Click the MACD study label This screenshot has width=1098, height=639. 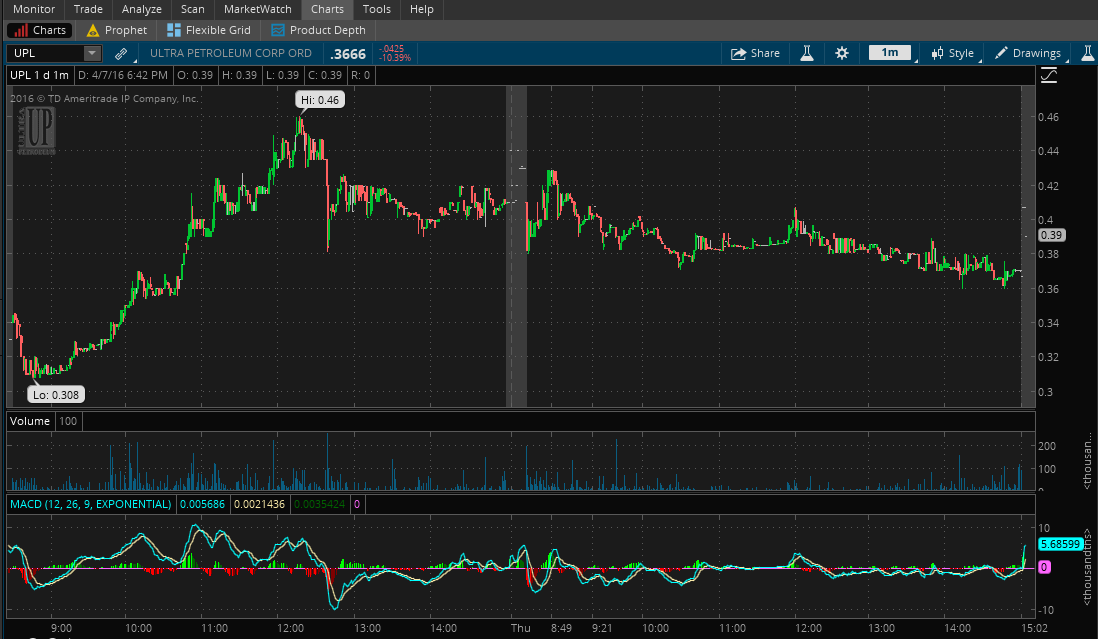(91, 504)
